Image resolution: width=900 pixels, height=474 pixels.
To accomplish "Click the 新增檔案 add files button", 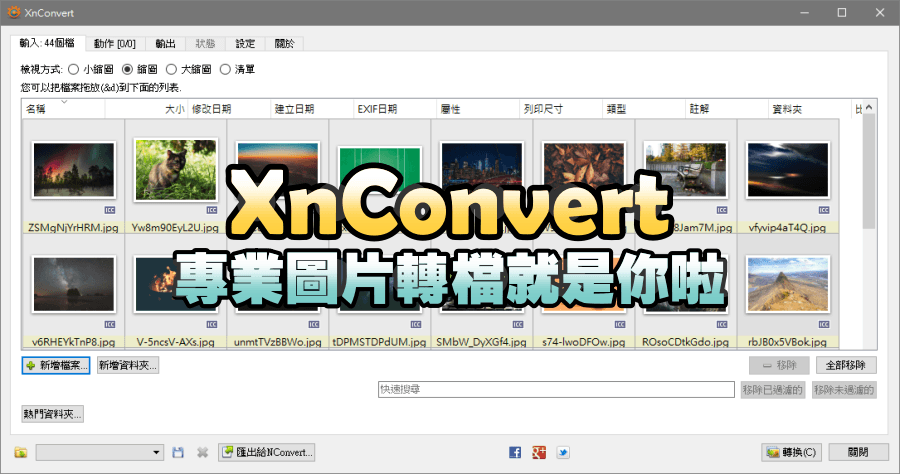I will [56, 366].
